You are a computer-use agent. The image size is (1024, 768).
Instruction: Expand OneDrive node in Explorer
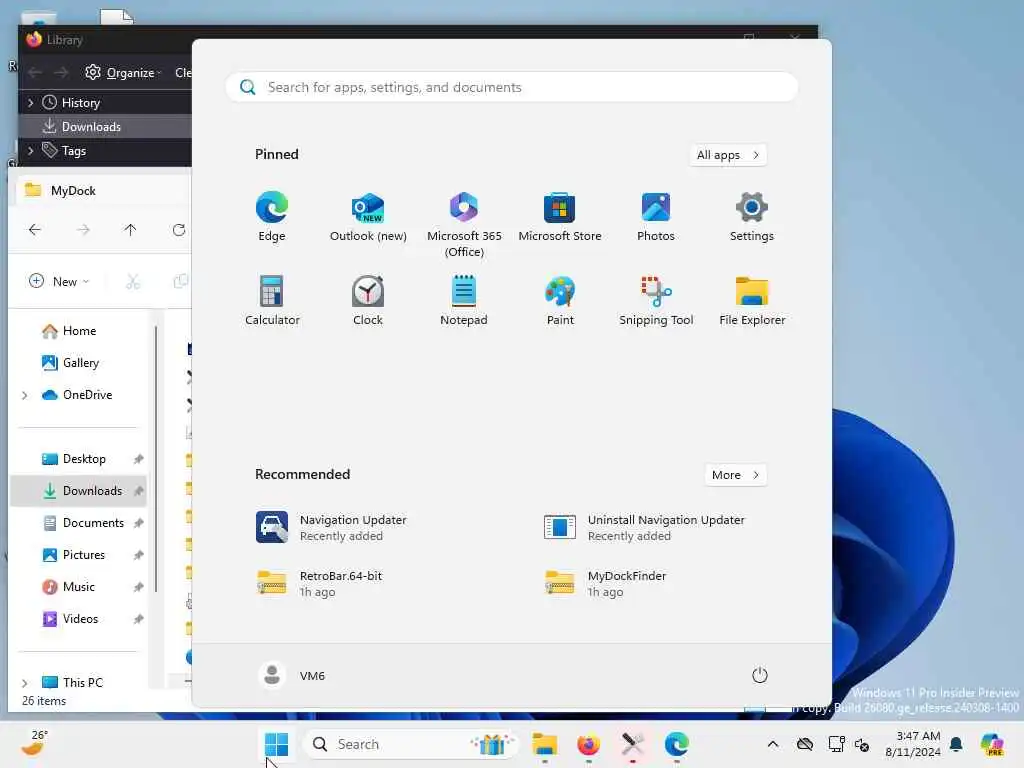tap(25, 395)
